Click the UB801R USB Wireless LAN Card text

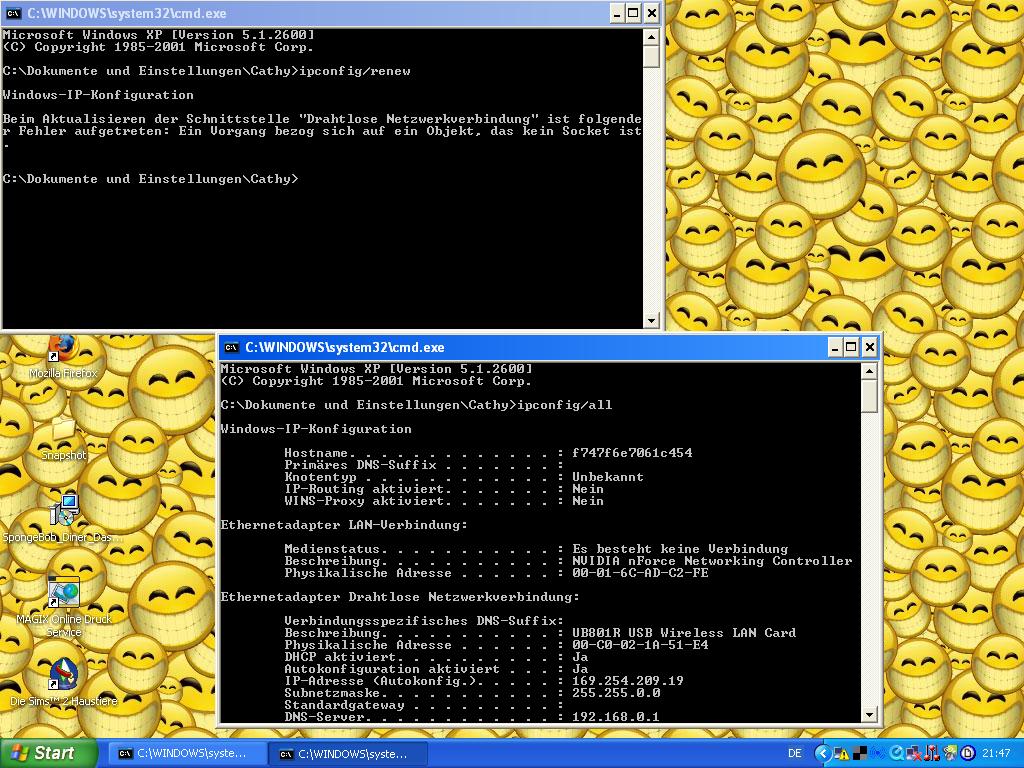pos(684,632)
